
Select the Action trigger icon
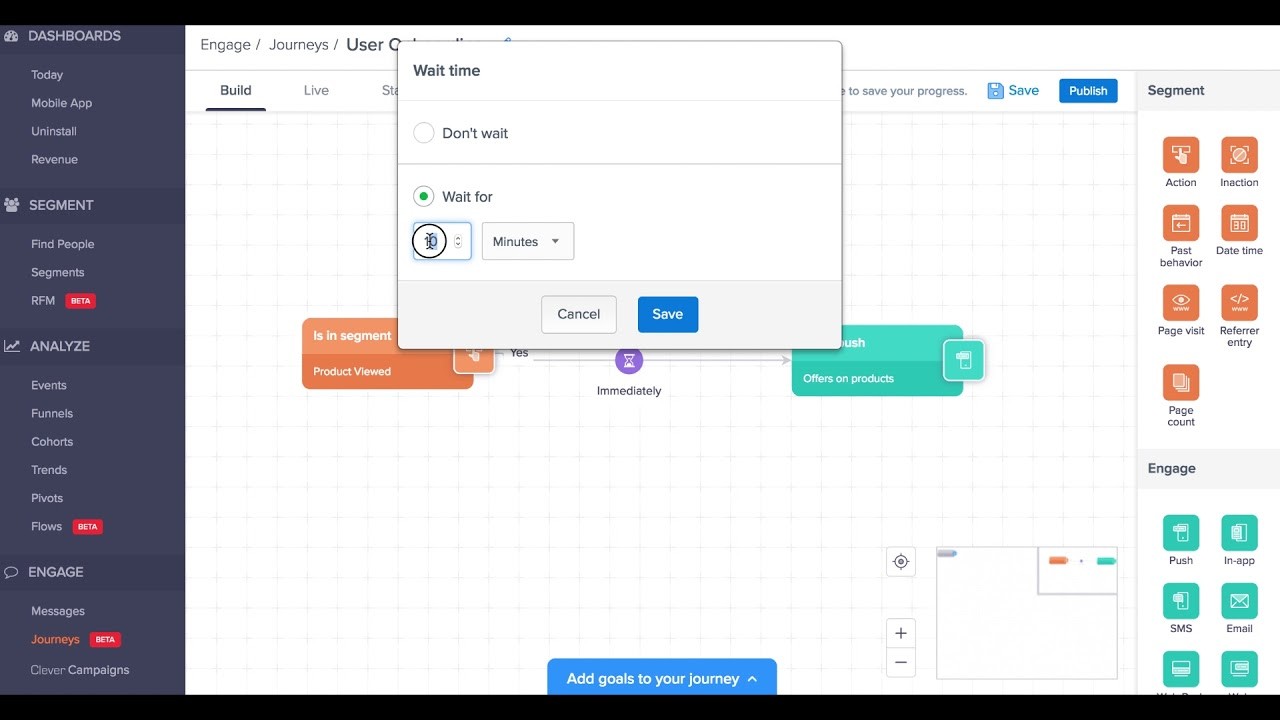[x=1180, y=155]
